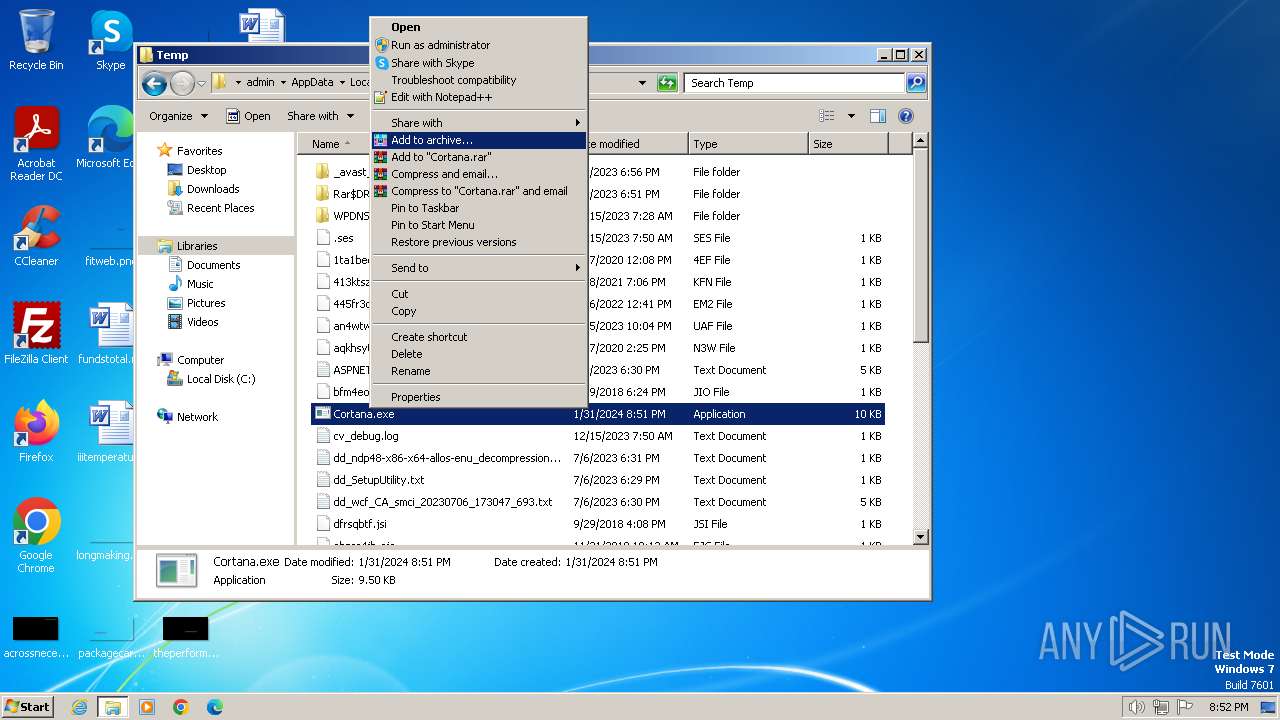
Task: Click the Change your view icon
Action: [827, 116]
